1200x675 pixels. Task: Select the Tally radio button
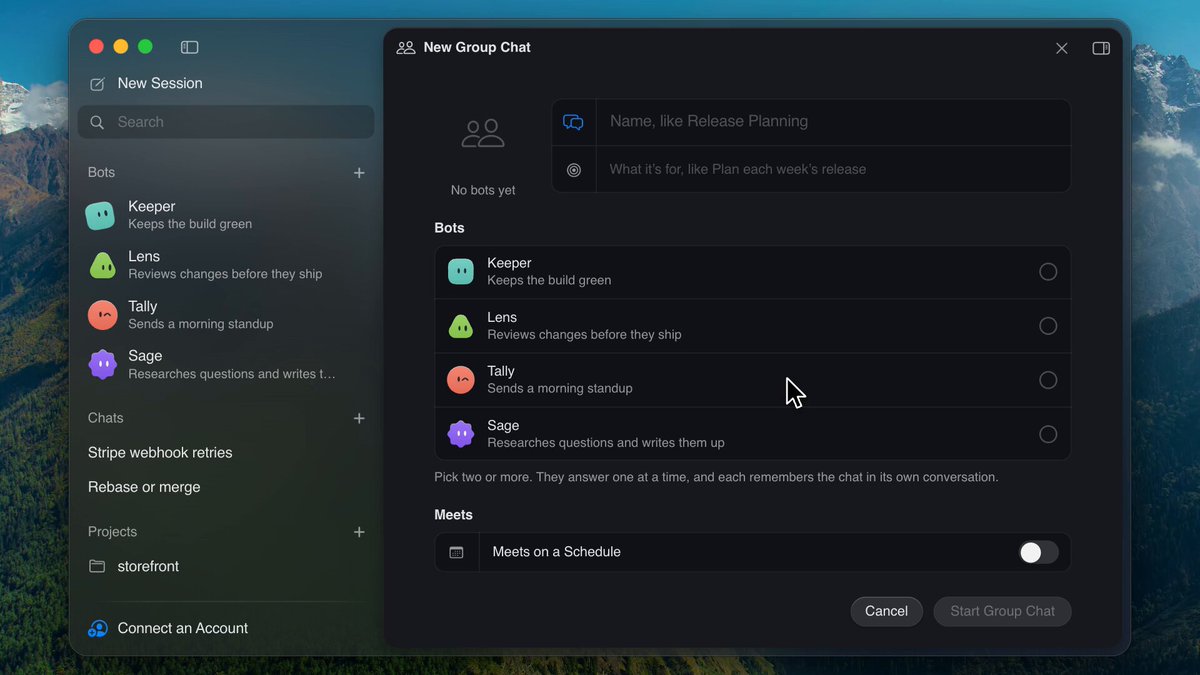click(x=1048, y=380)
